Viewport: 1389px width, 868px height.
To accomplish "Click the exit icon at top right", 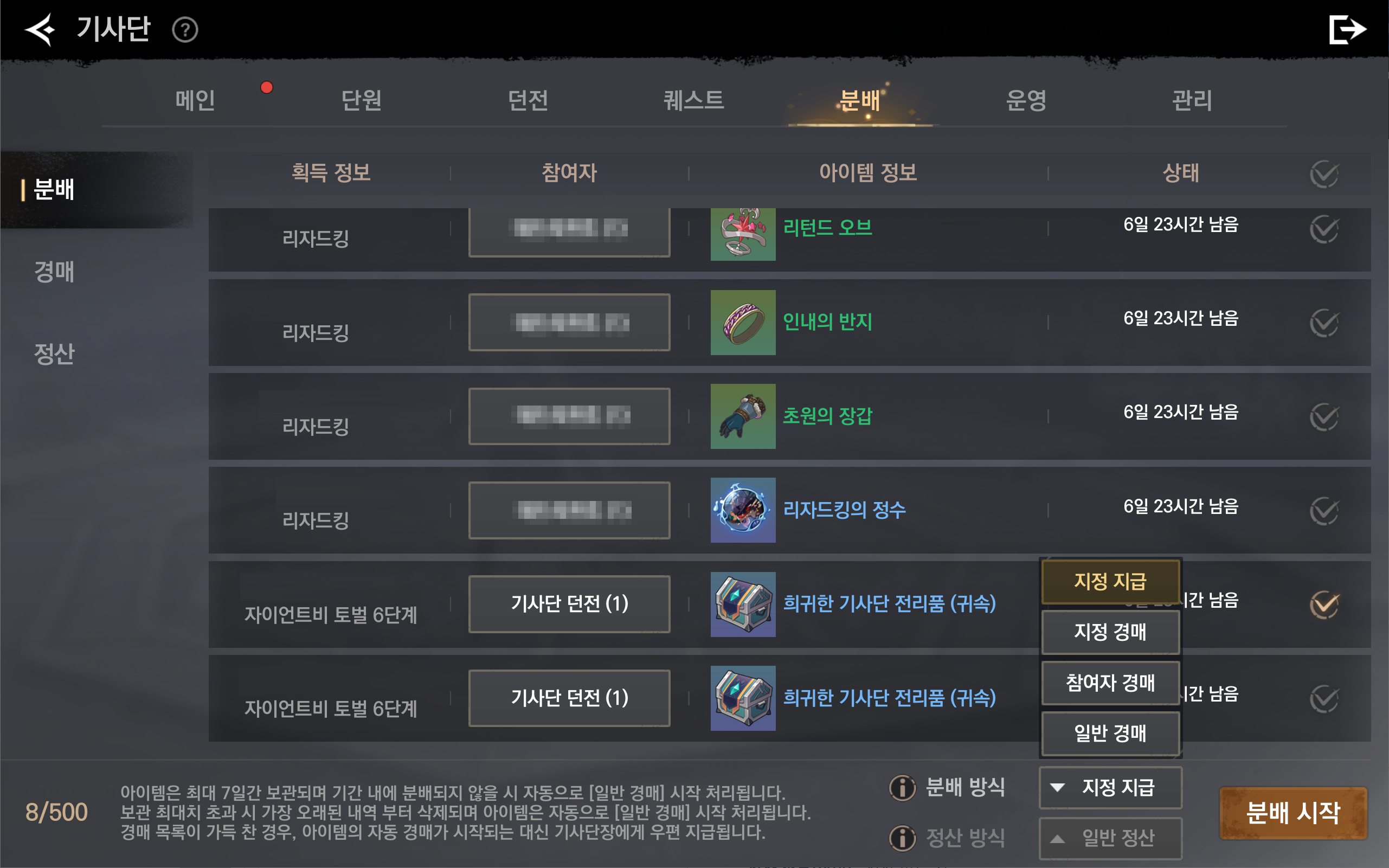I will click(x=1347, y=29).
